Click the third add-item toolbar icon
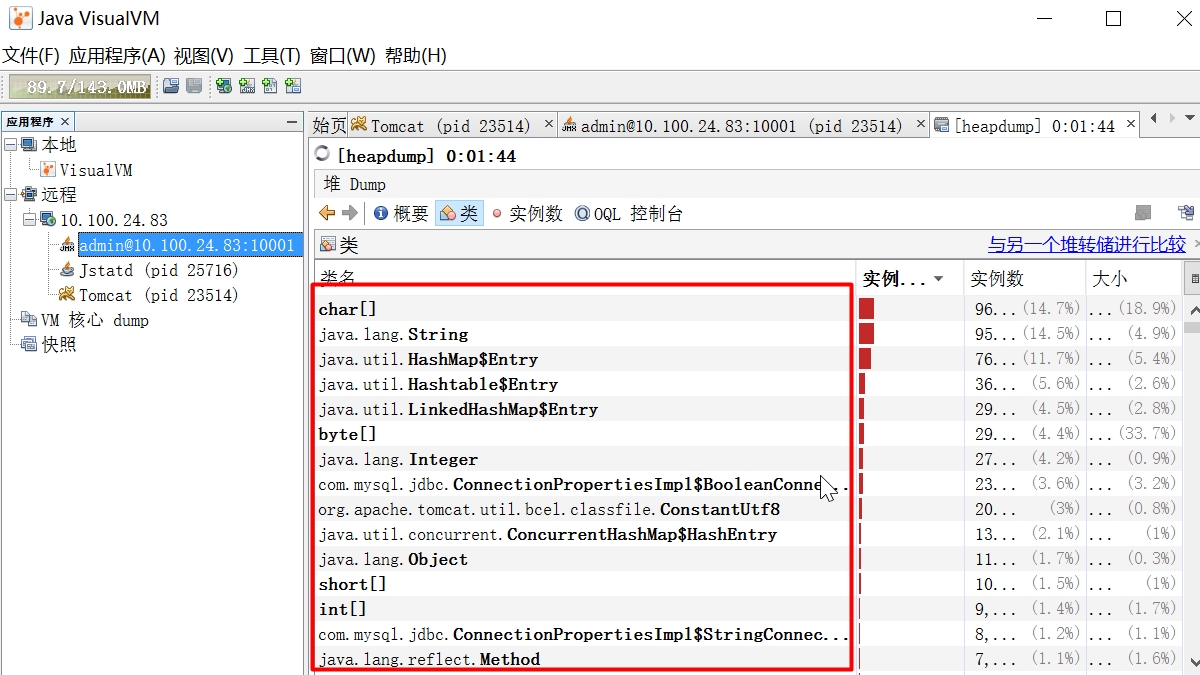 (269, 87)
